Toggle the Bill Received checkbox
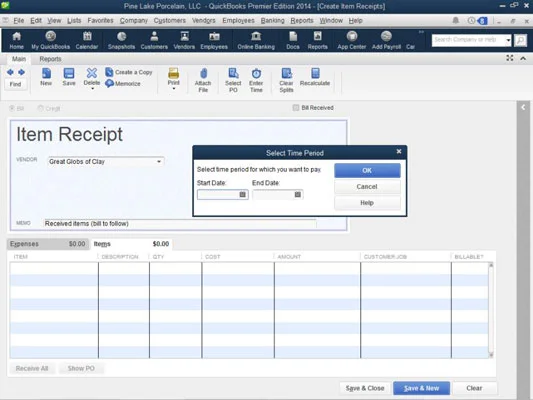533x400 pixels. pyautogui.click(x=296, y=108)
